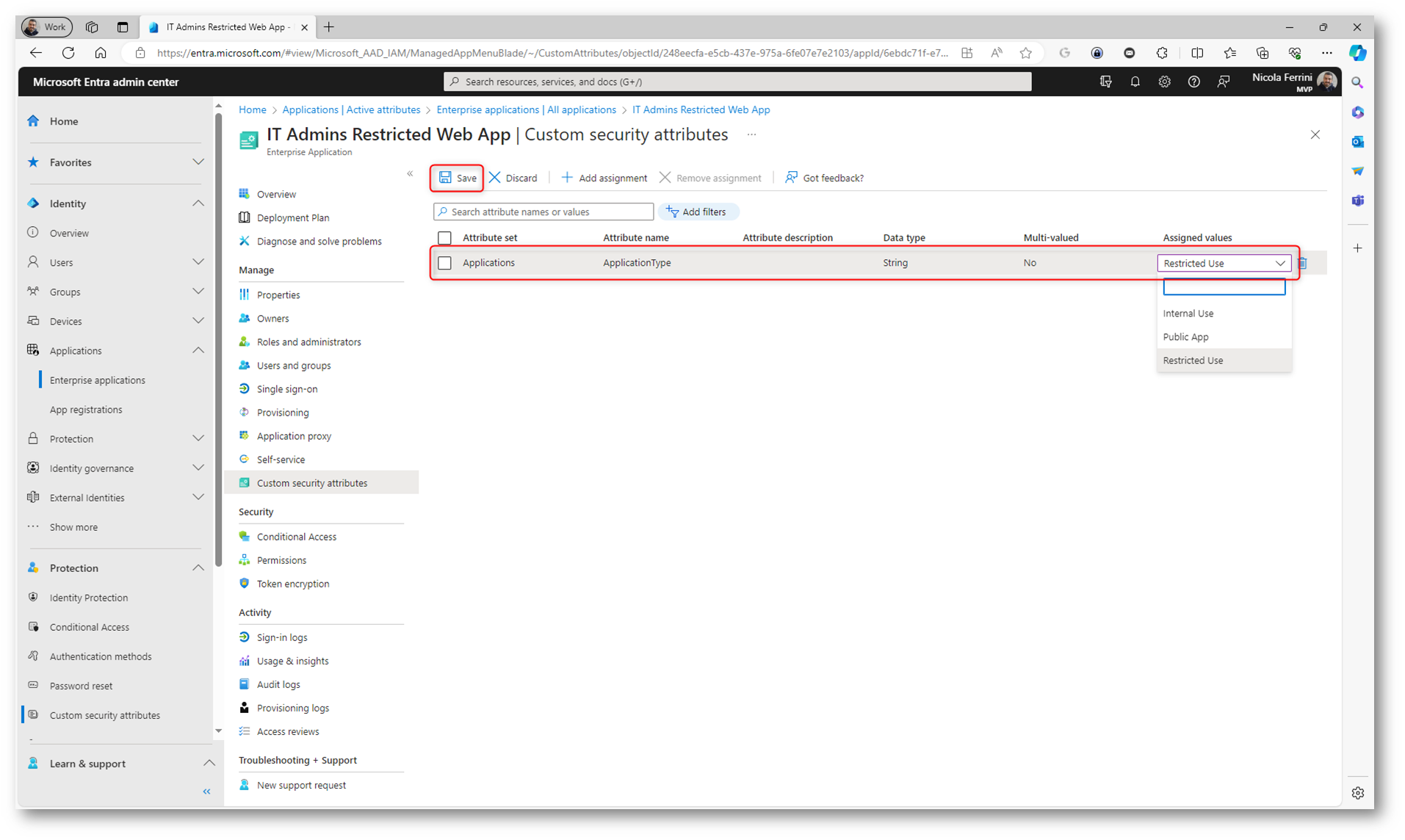Click Show more in the sidebar
The image size is (1405, 840).
point(73,526)
